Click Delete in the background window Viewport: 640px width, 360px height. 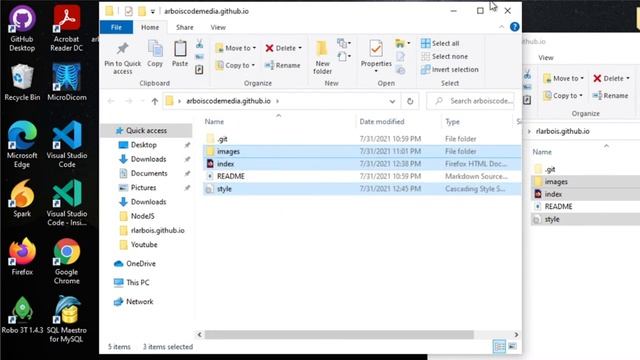[611, 78]
